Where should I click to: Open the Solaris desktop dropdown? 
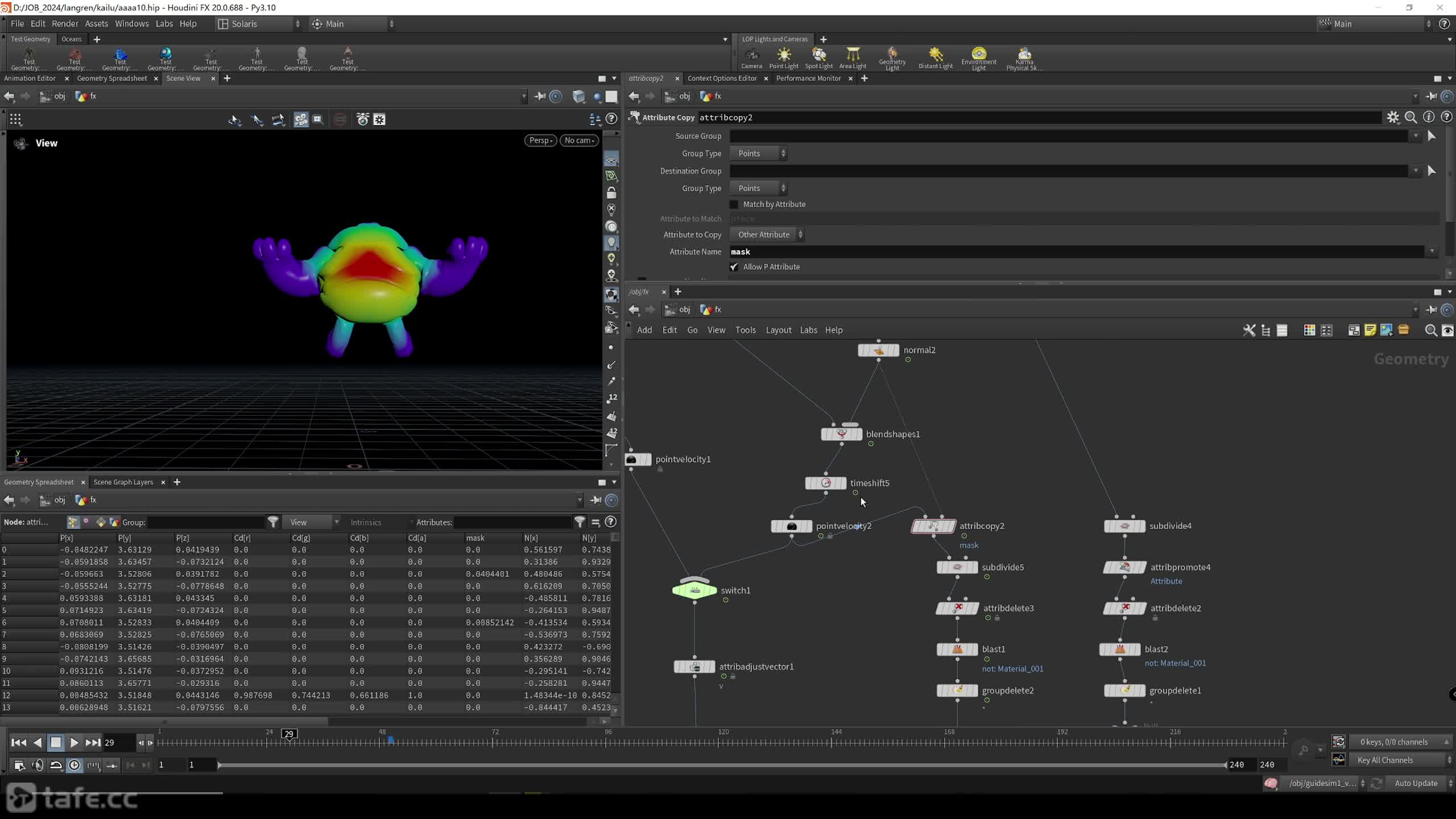(259, 24)
